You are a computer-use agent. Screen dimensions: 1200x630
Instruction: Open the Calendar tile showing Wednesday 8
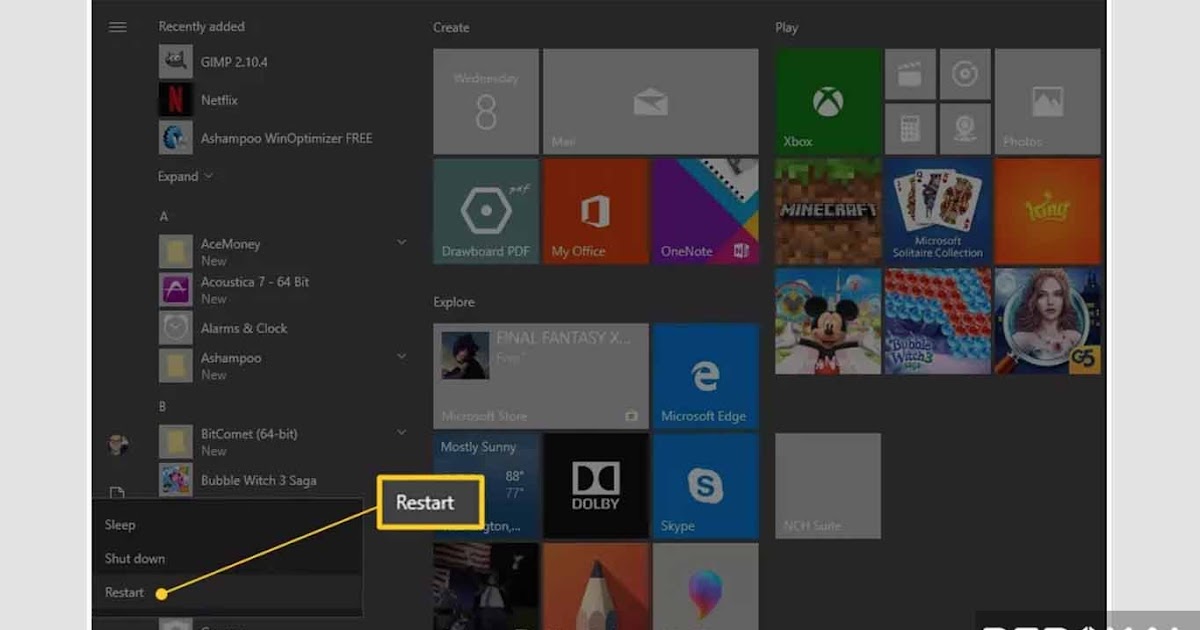click(486, 102)
